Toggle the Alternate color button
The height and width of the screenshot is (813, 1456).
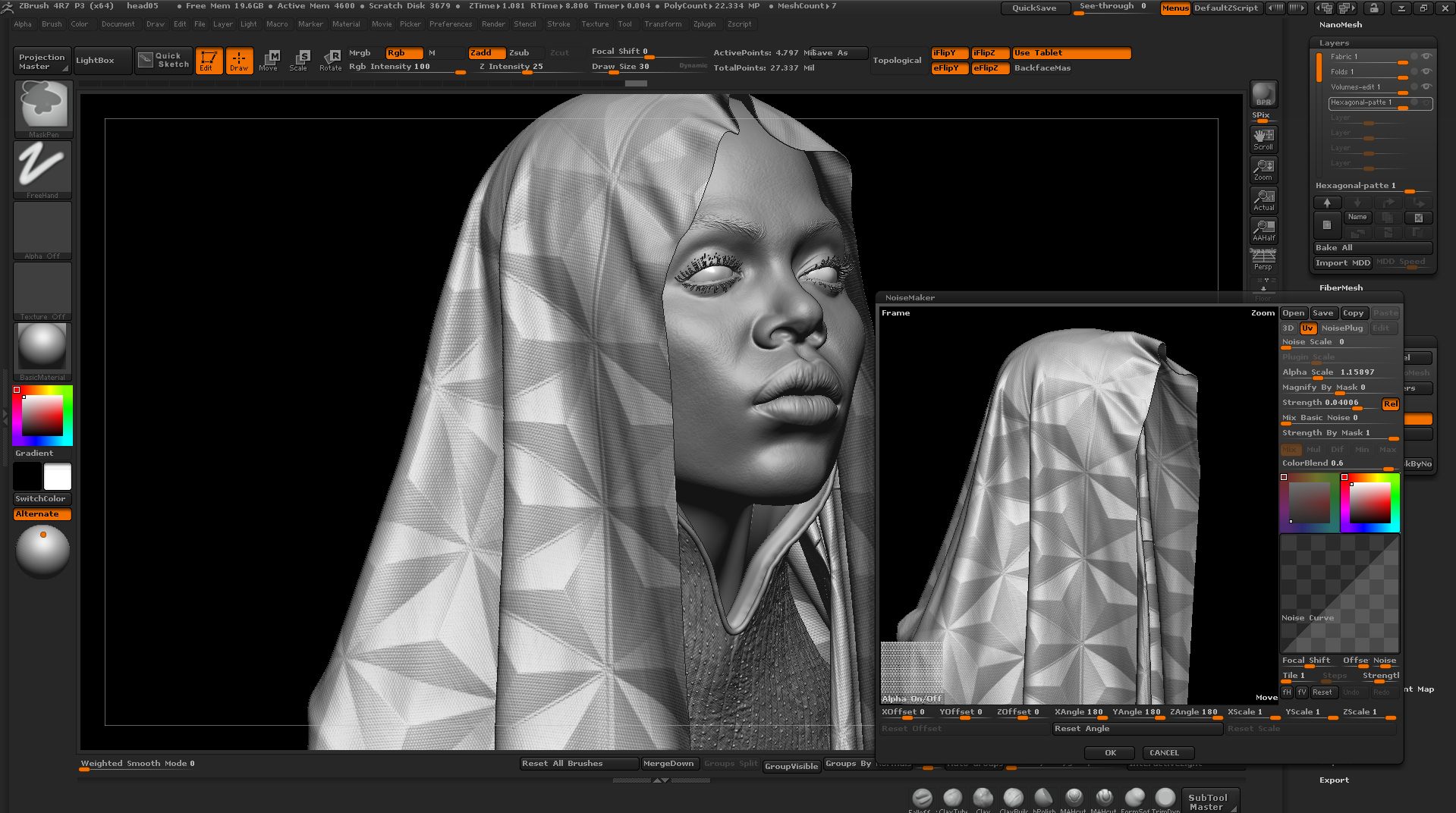[42, 514]
